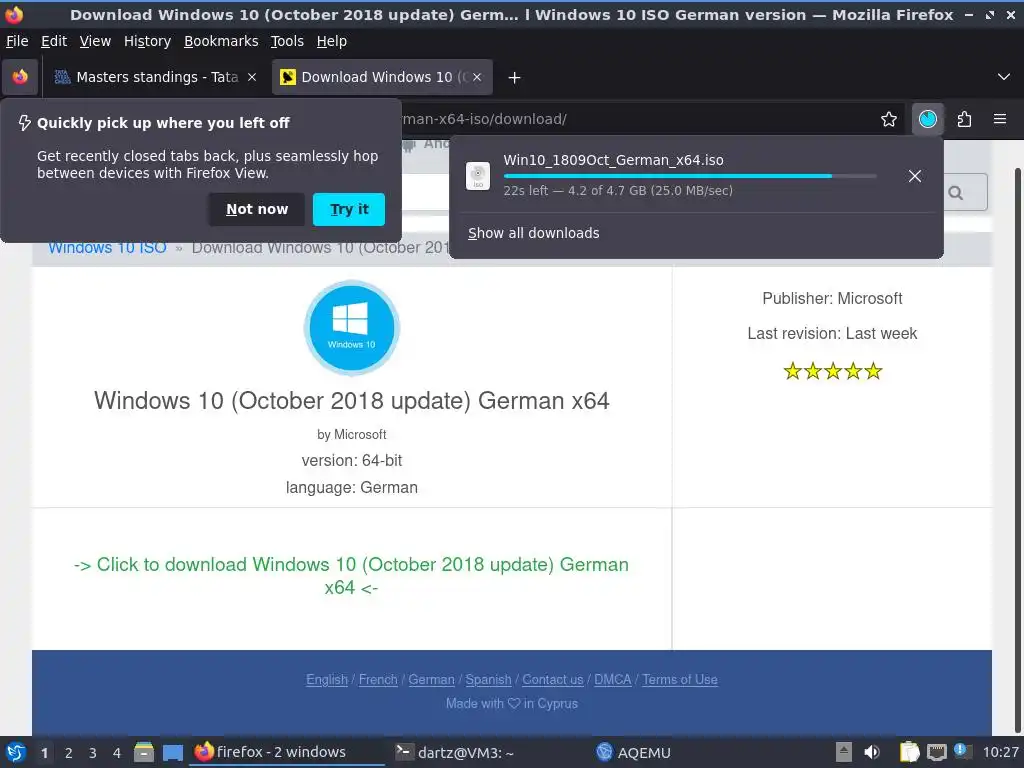Click the update notifier tray icon
Viewport: 1024px width, 768px height.
(961, 751)
